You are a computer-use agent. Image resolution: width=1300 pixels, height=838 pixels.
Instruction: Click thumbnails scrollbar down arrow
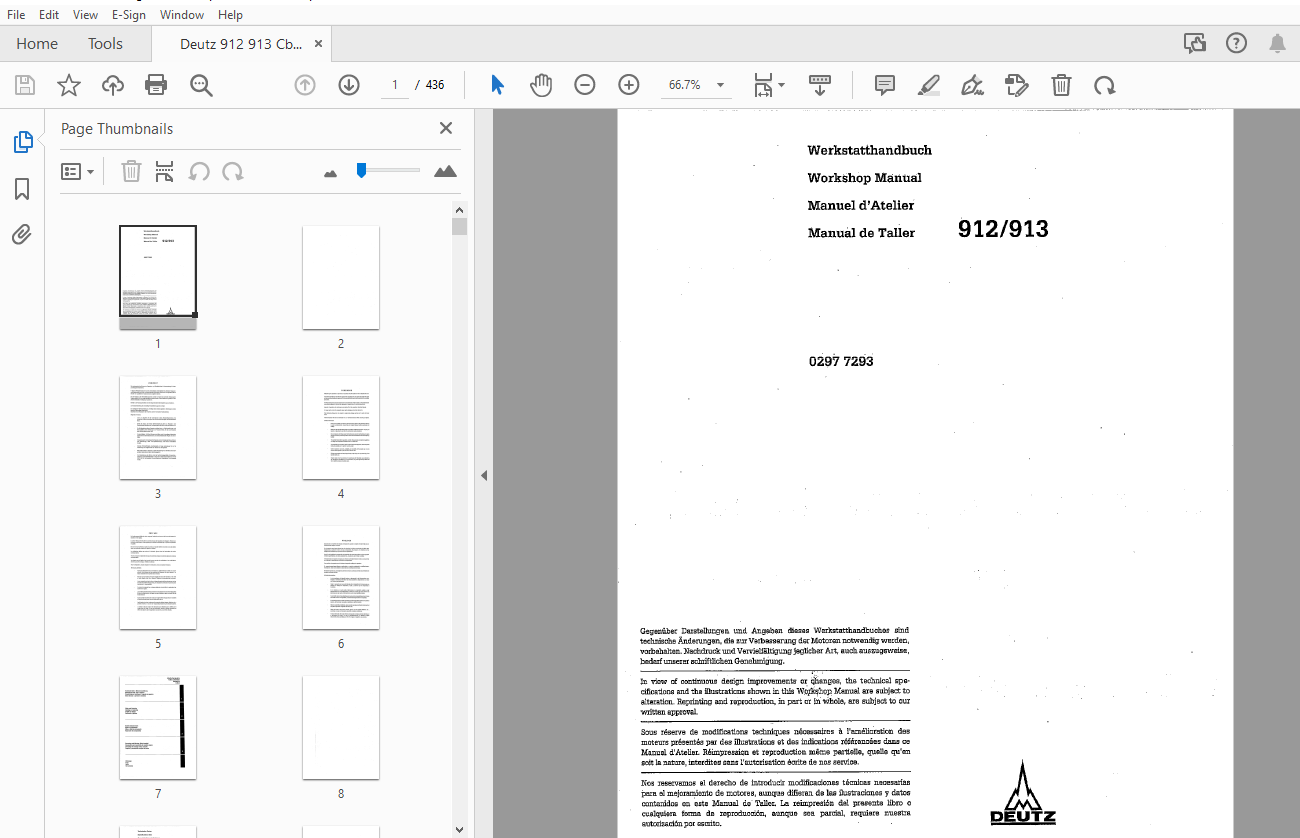459,829
